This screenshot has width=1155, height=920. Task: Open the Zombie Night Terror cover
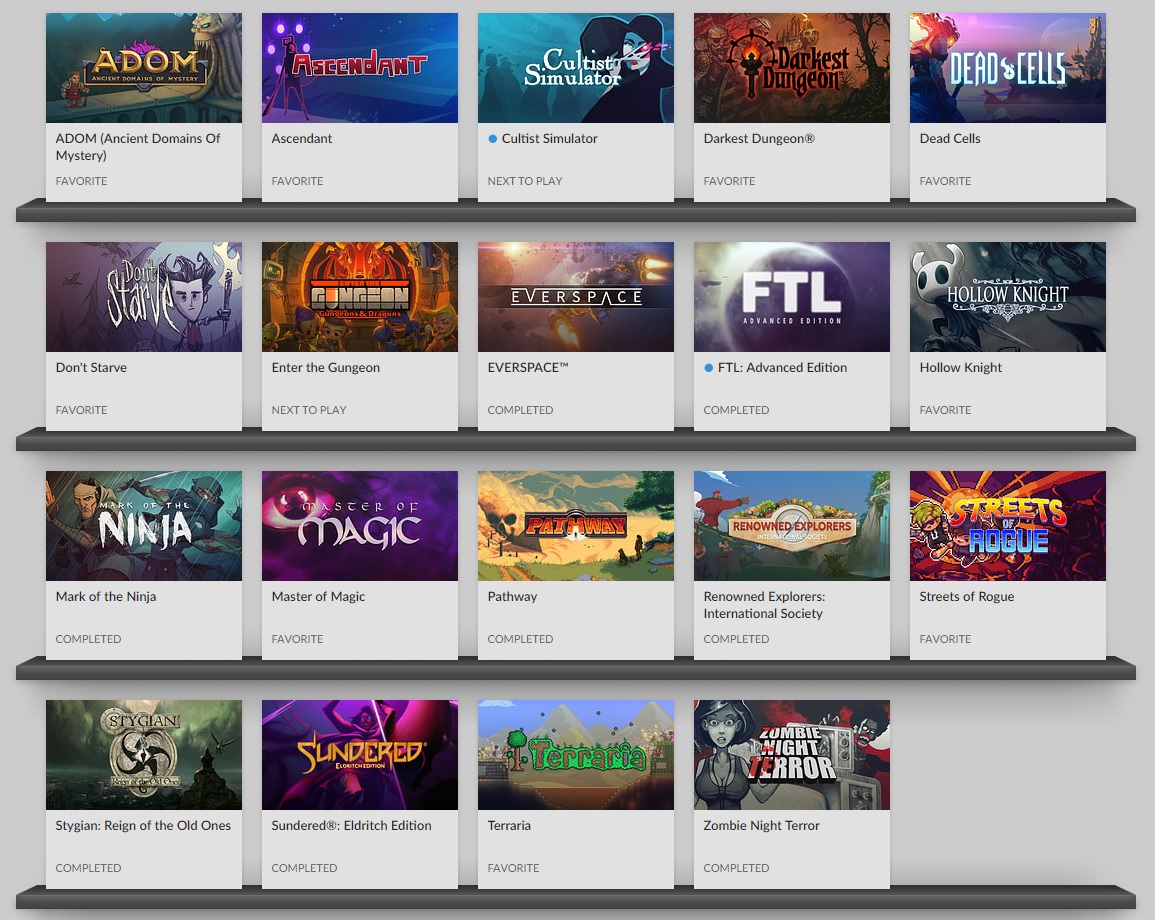[x=792, y=755]
